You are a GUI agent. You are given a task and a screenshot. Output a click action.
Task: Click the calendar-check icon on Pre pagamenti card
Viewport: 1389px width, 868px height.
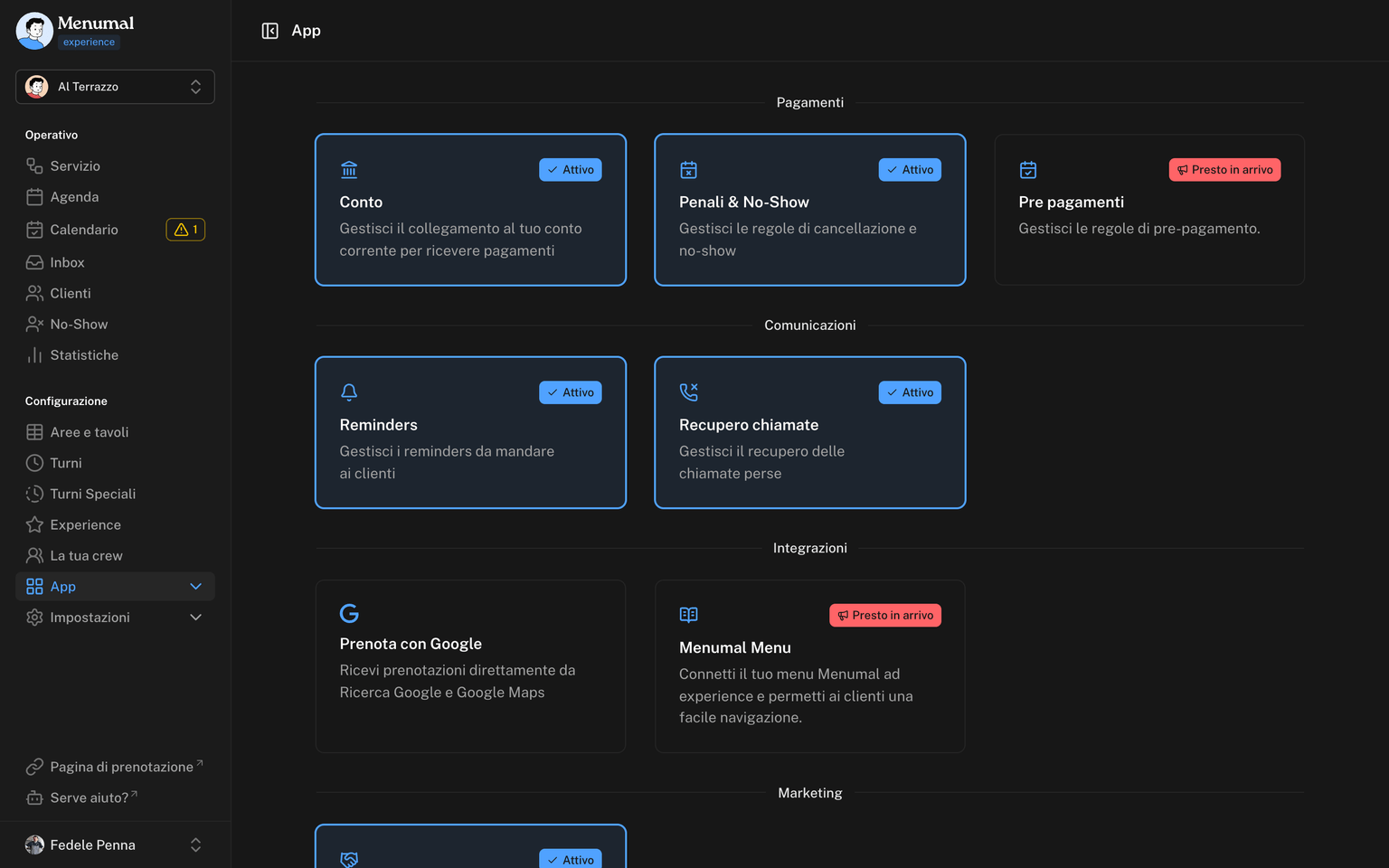(1028, 170)
